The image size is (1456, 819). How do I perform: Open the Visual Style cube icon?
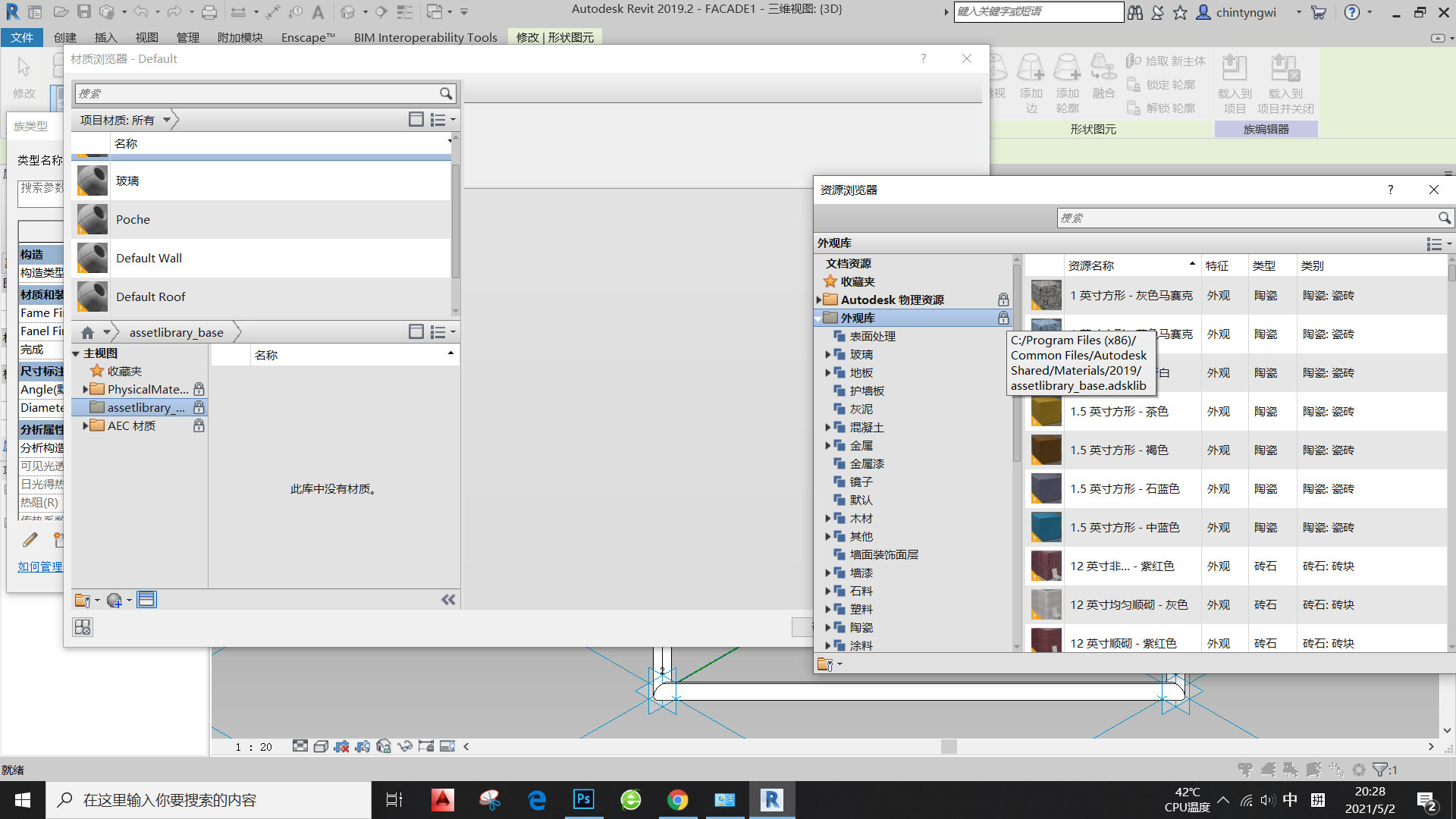click(x=321, y=746)
